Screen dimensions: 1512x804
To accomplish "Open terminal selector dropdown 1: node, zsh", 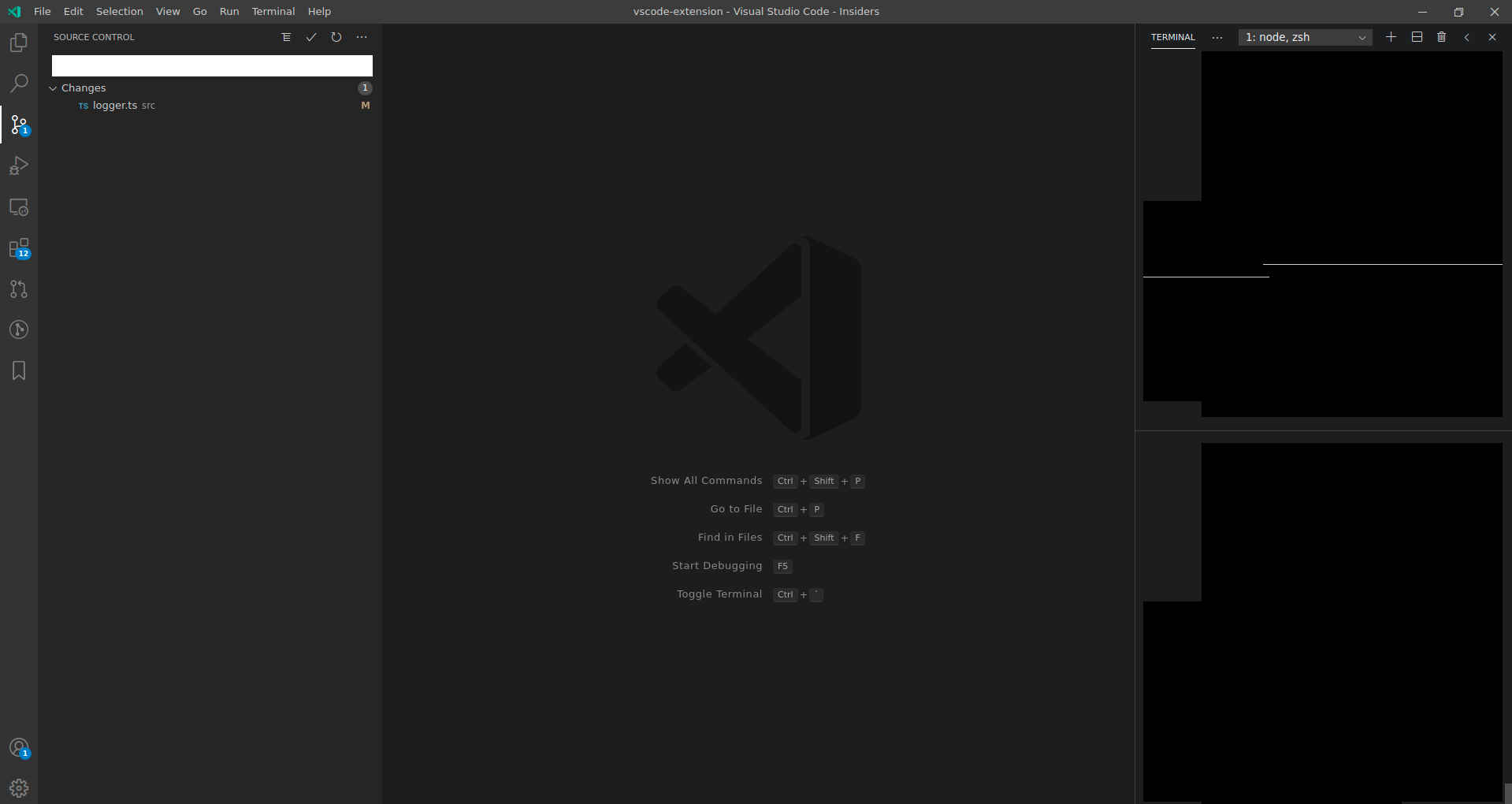I will [1305, 37].
